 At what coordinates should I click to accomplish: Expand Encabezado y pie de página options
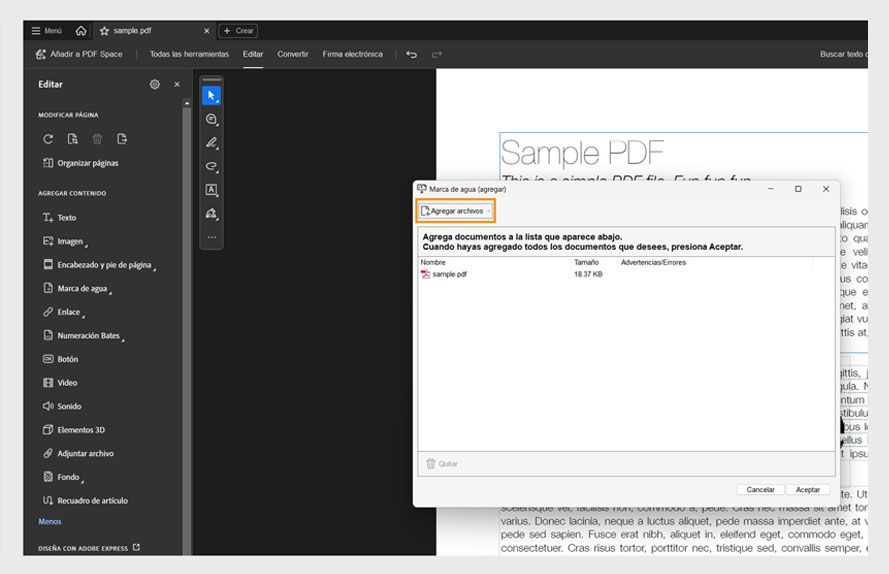pos(100,265)
